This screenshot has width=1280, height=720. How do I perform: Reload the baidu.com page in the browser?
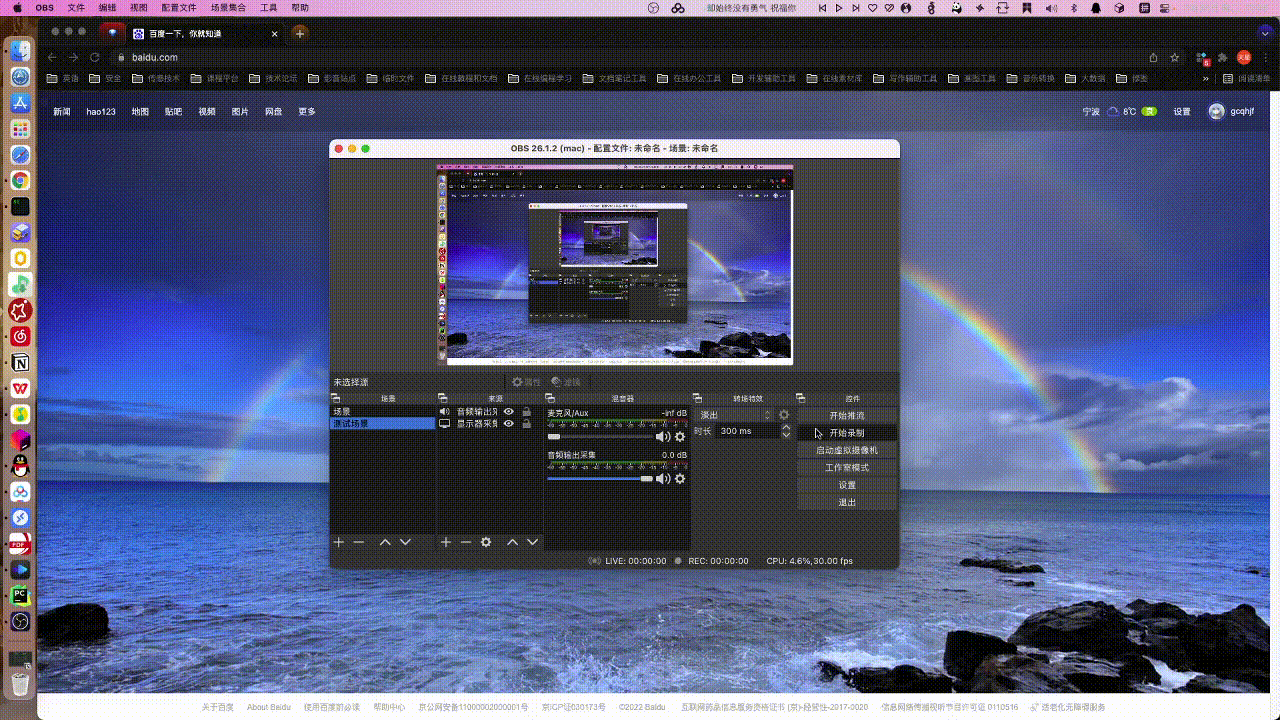coord(95,57)
